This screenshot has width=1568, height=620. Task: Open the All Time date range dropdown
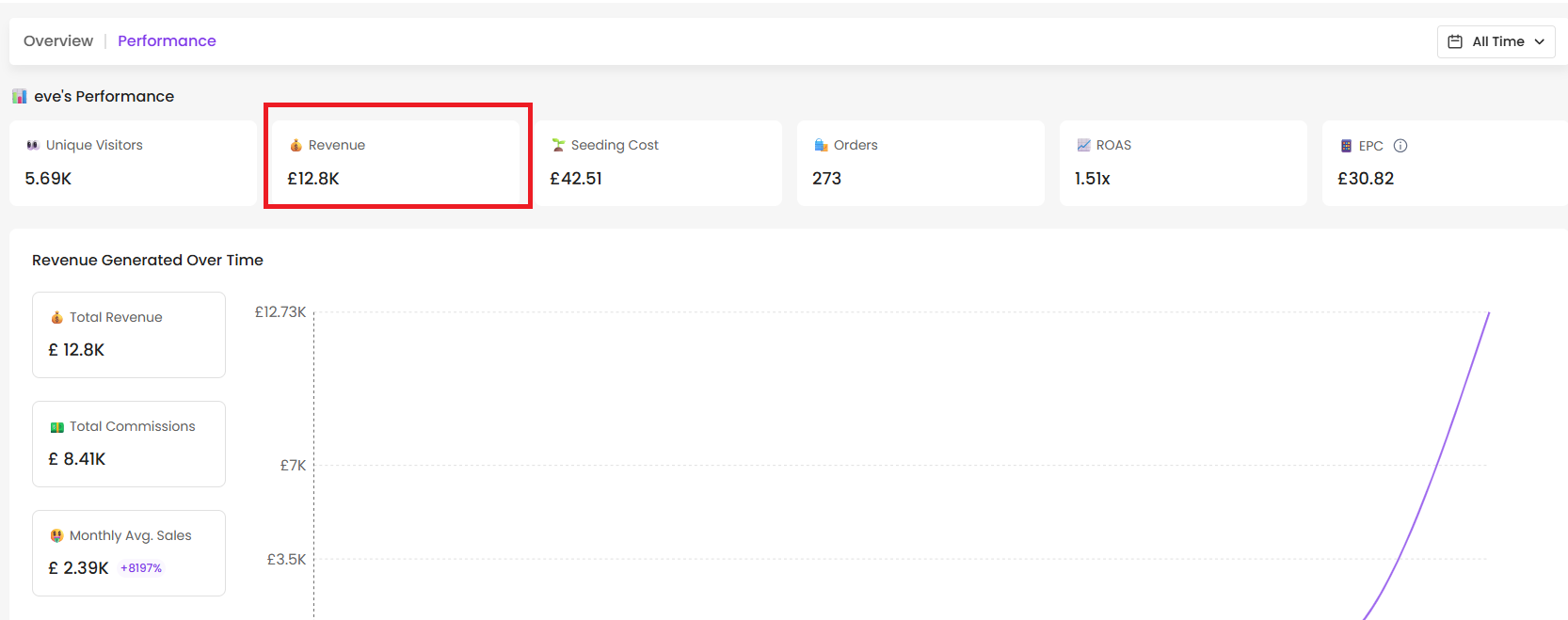1496,41
